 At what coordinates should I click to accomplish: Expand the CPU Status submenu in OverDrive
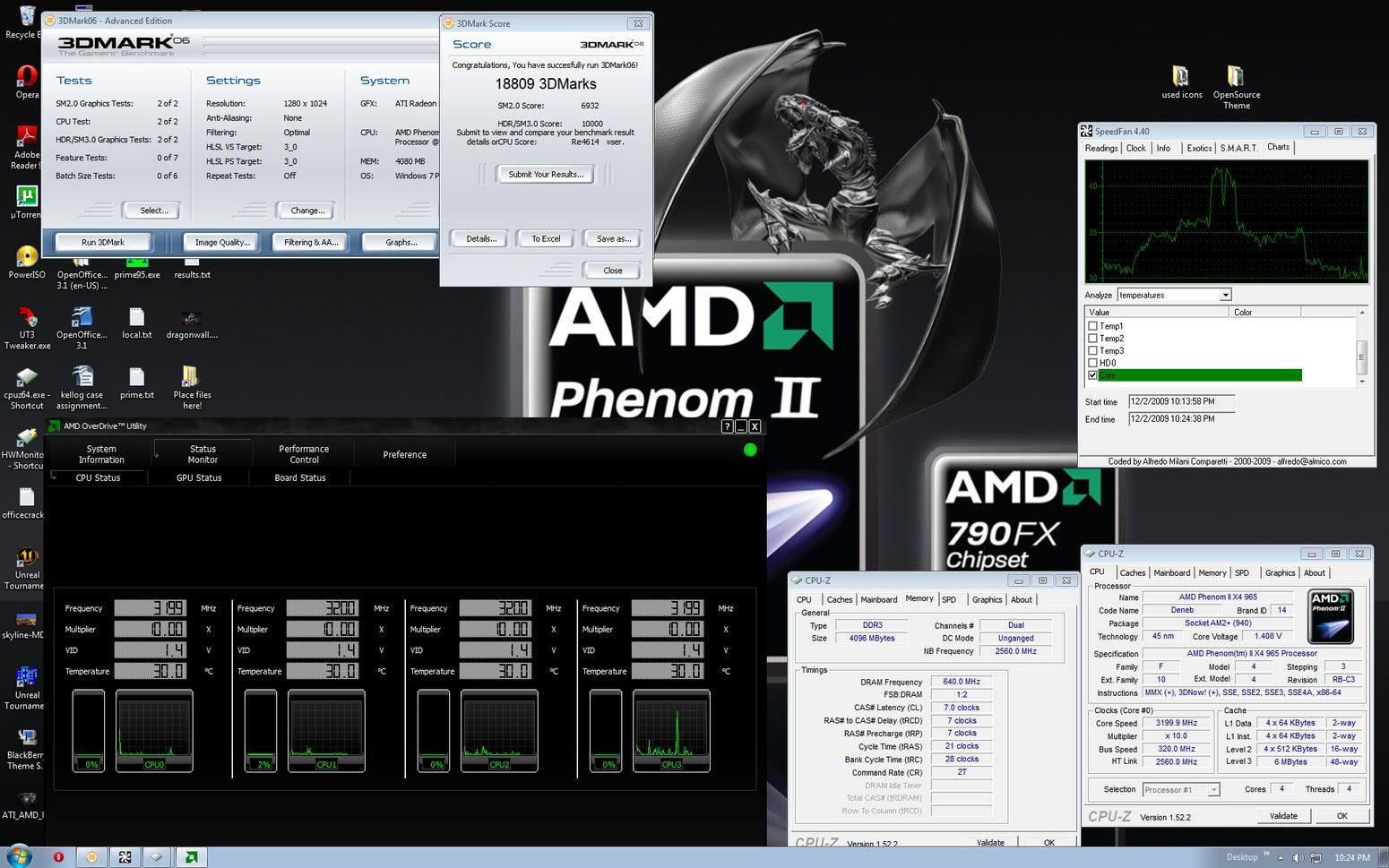coord(98,477)
